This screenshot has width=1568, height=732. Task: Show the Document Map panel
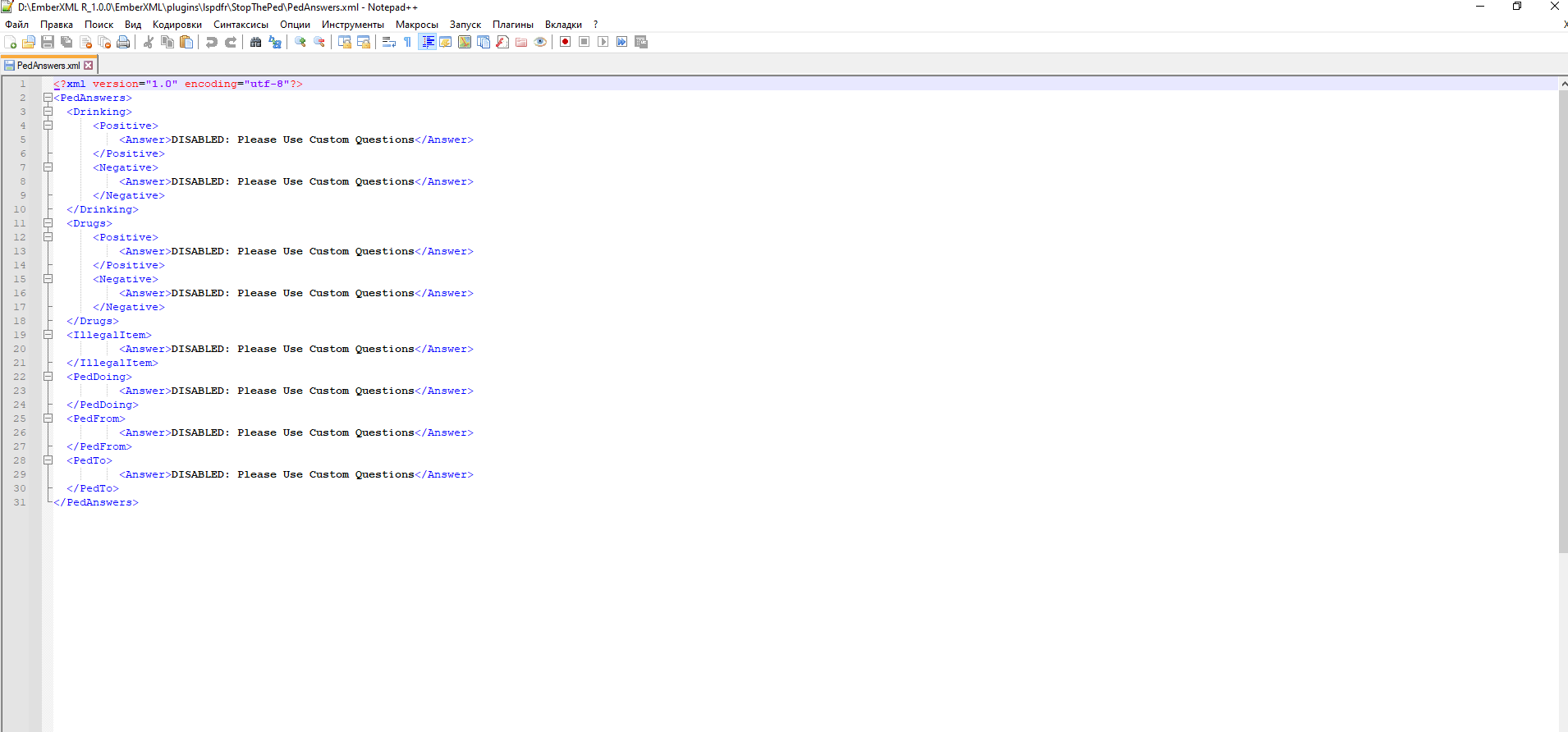click(x=465, y=42)
